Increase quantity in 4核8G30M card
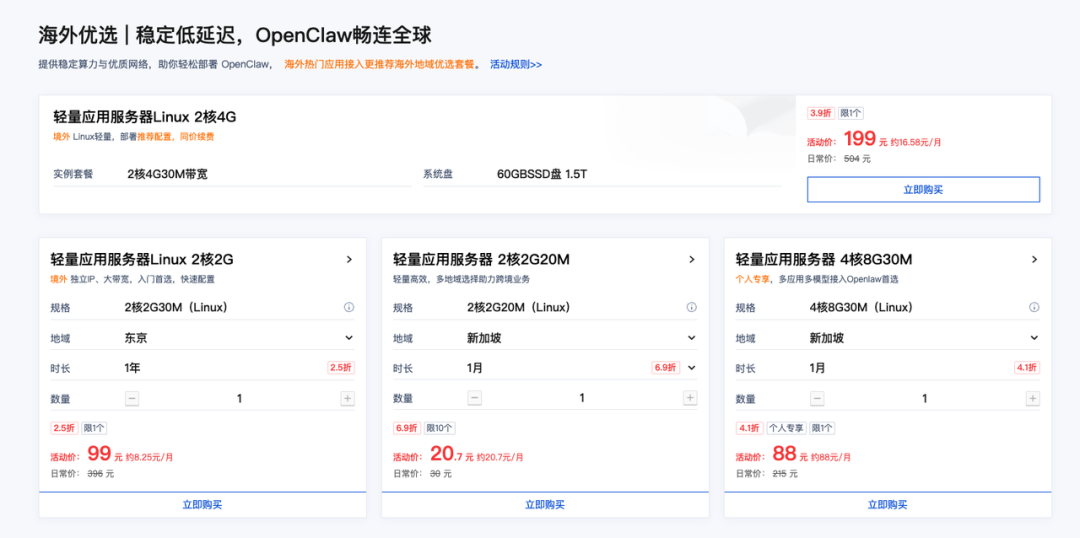1080x538 pixels. pyautogui.click(x=1033, y=398)
